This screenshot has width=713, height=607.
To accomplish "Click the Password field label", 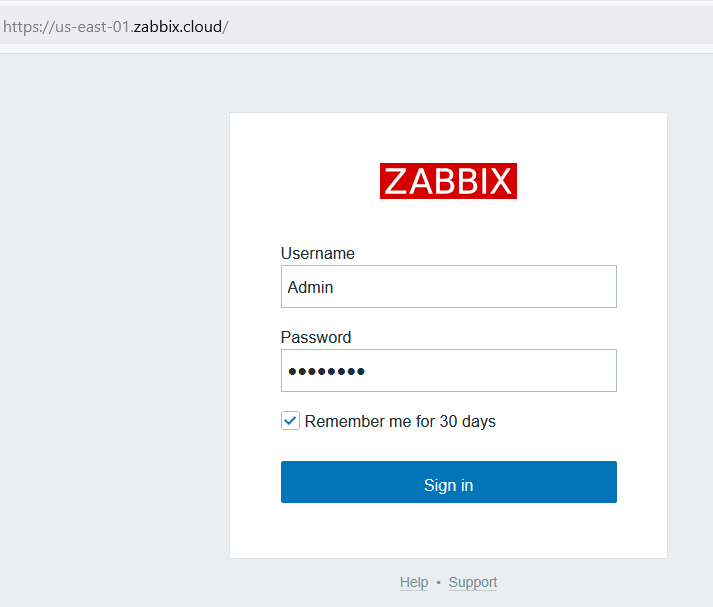I will tap(316, 338).
